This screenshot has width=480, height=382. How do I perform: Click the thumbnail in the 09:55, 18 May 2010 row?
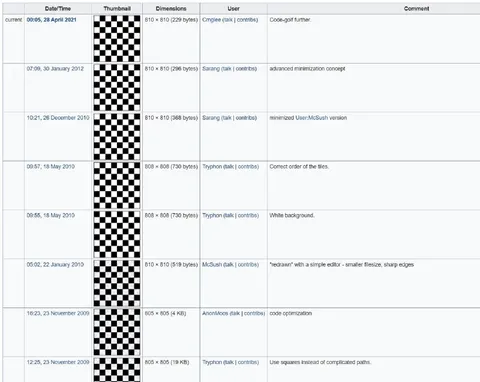[x=117, y=235]
